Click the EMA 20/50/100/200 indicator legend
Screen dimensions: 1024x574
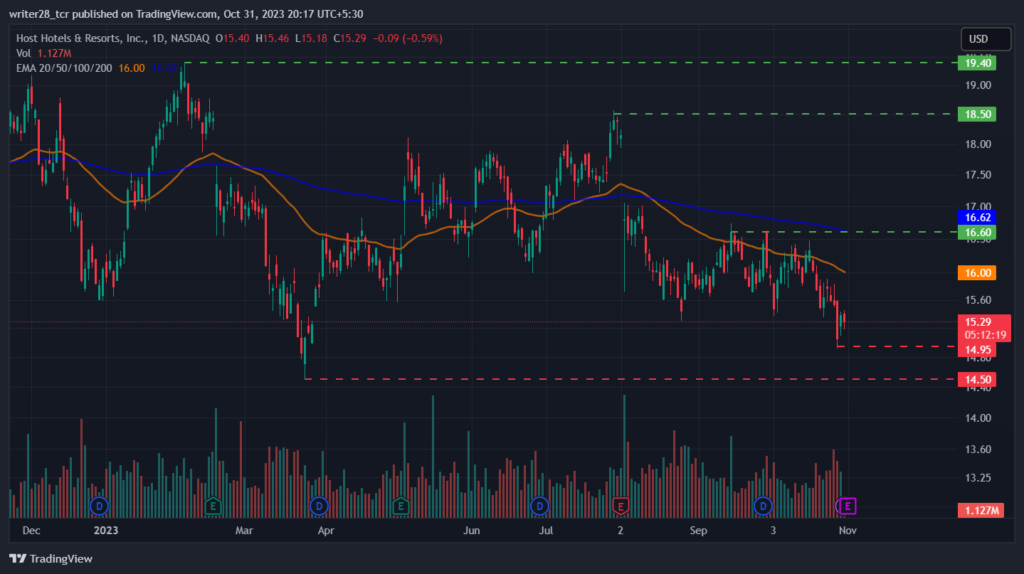pyautogui.click(x=64, y=68)
